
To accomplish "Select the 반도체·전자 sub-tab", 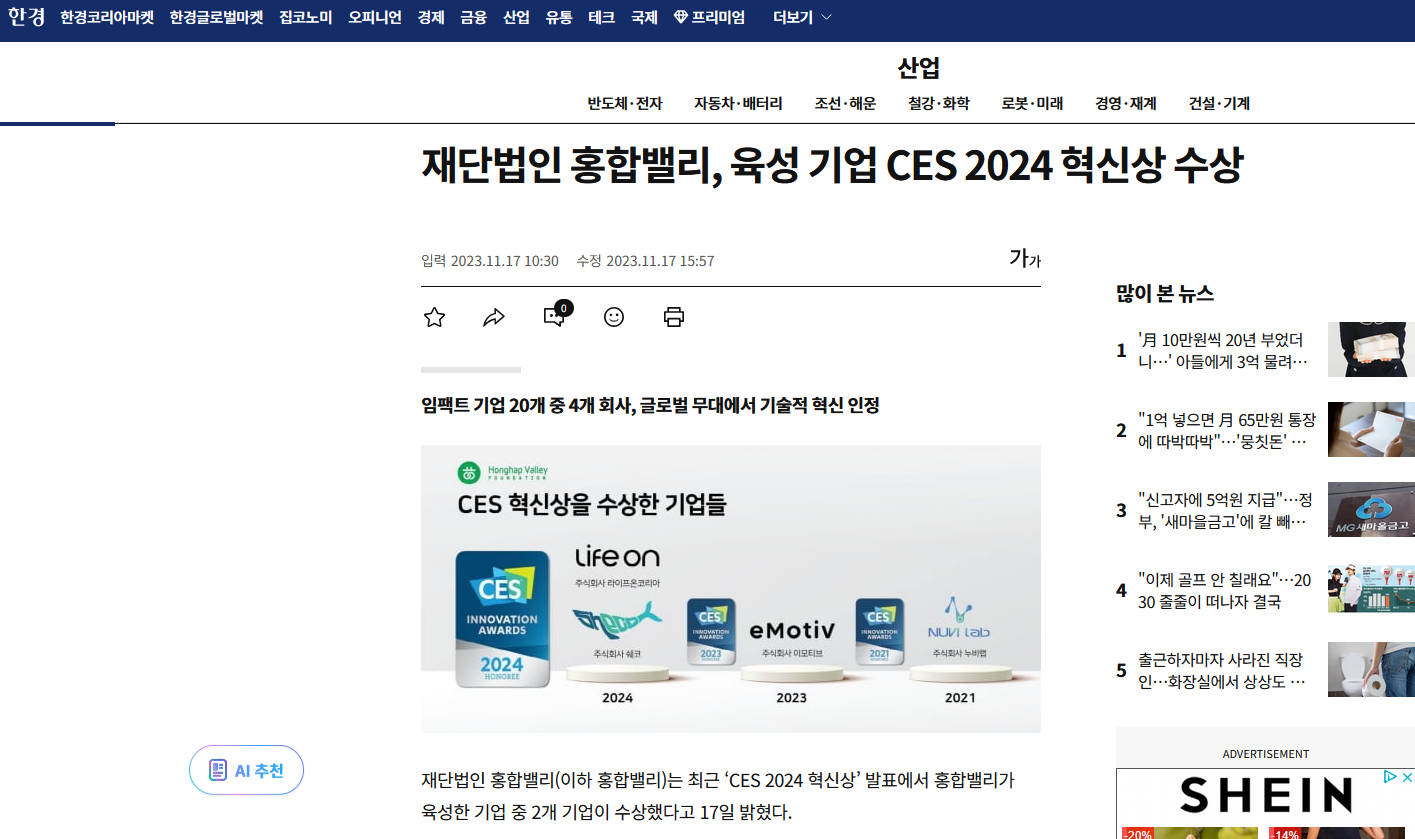I will pos(625,103).
